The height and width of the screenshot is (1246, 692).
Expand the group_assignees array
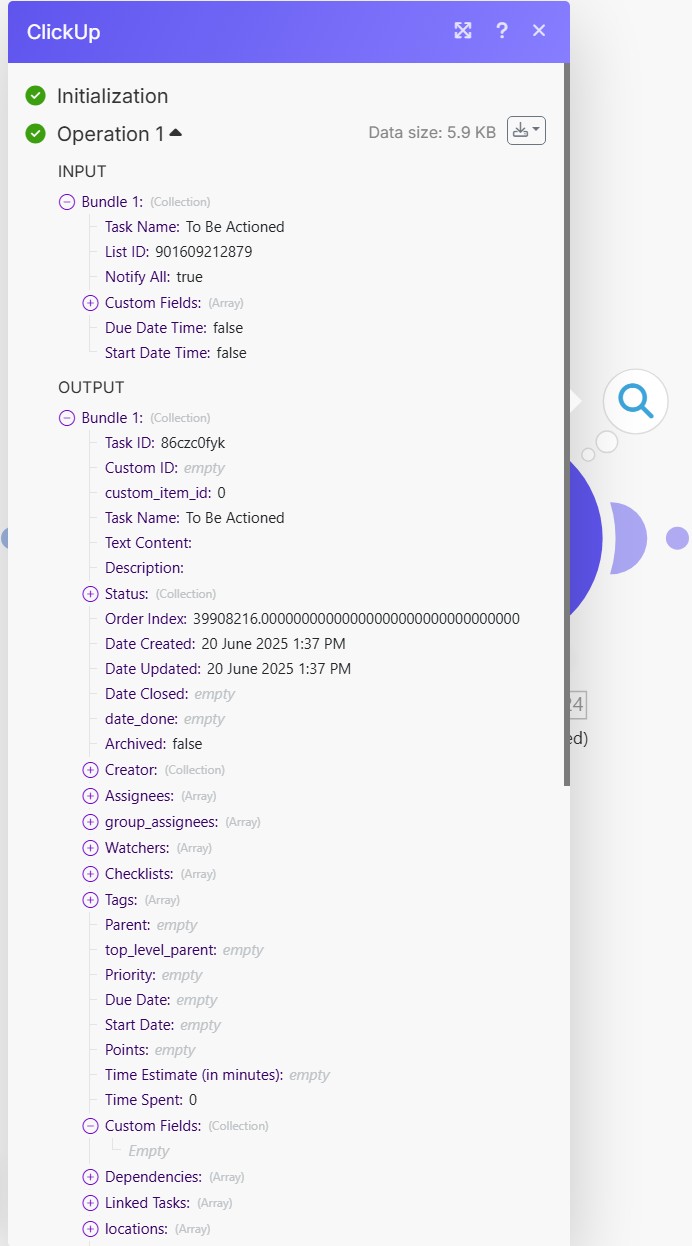[90, 822]
